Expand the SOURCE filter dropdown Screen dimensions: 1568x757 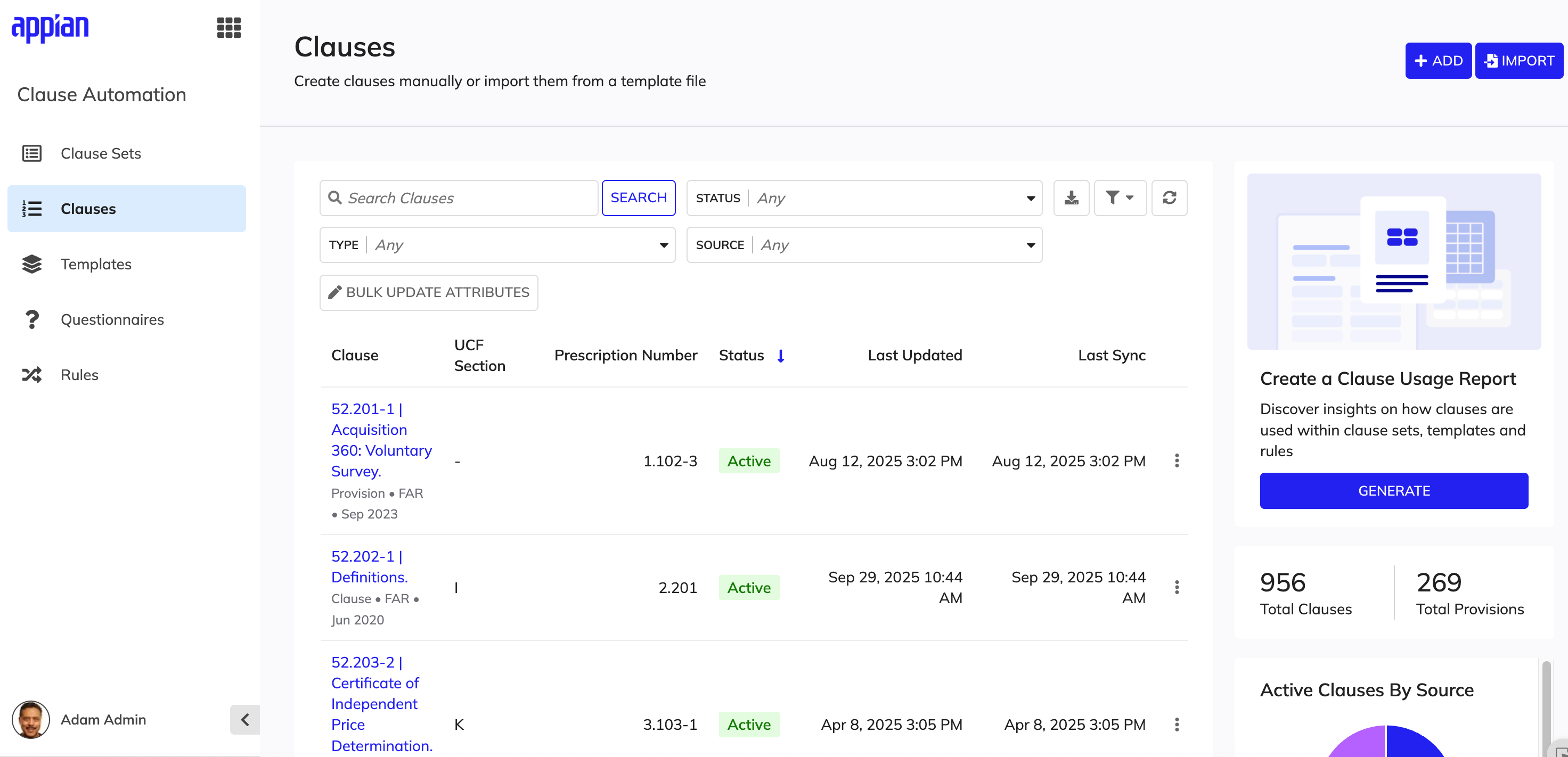pyautogui.click(x=864, y=245)
